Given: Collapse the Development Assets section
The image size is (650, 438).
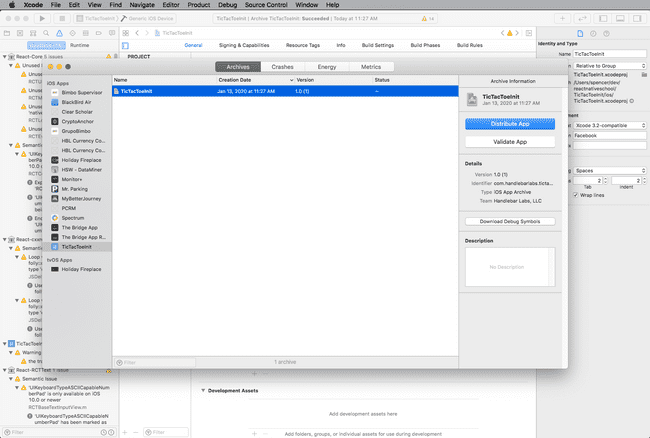Looking at the screenshot, I should click(203, 390).
